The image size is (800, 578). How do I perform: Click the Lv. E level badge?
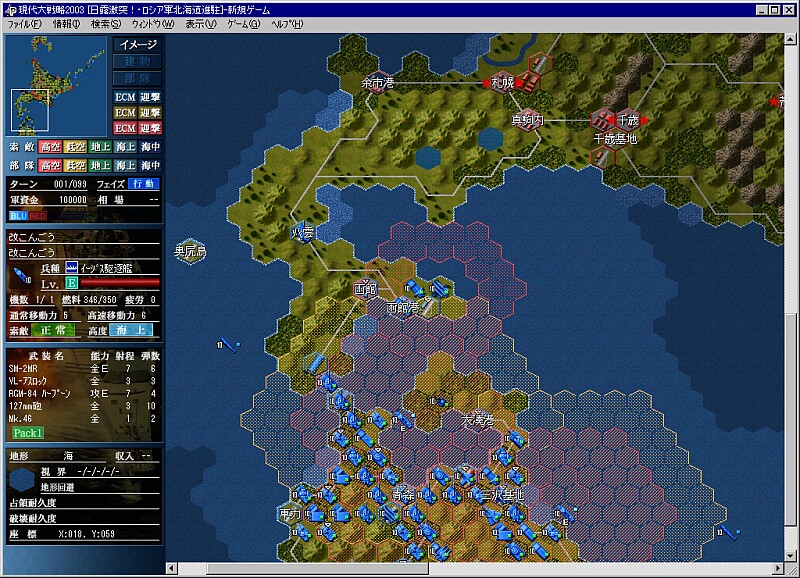click(72, 284)
